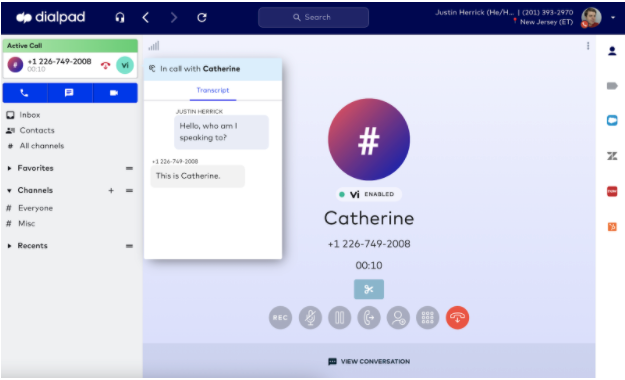Make a call with the phone button
Viewport: 625px width, 380px height.
pos(25,93)
